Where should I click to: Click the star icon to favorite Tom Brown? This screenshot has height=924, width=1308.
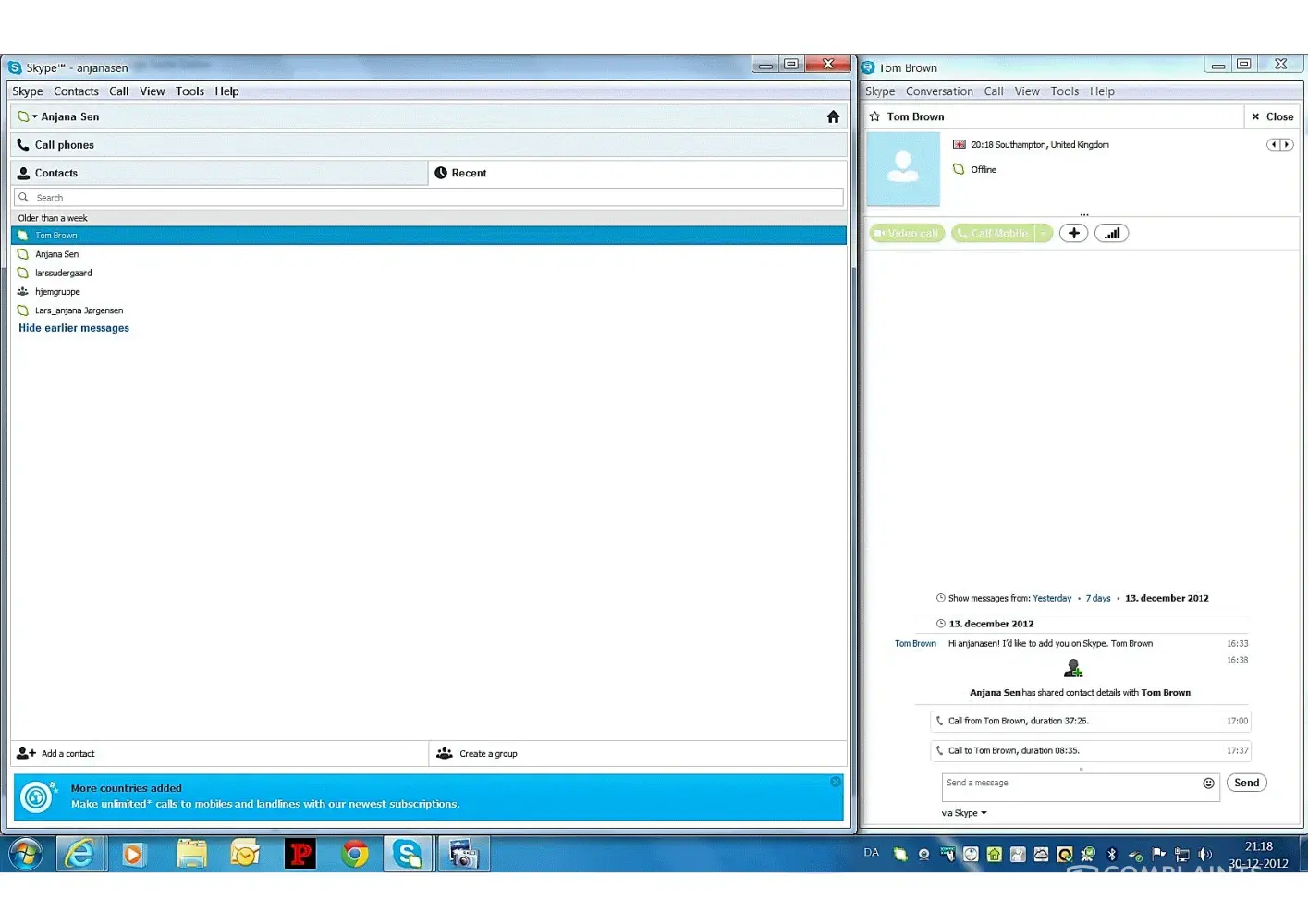[x=874, y=116]
